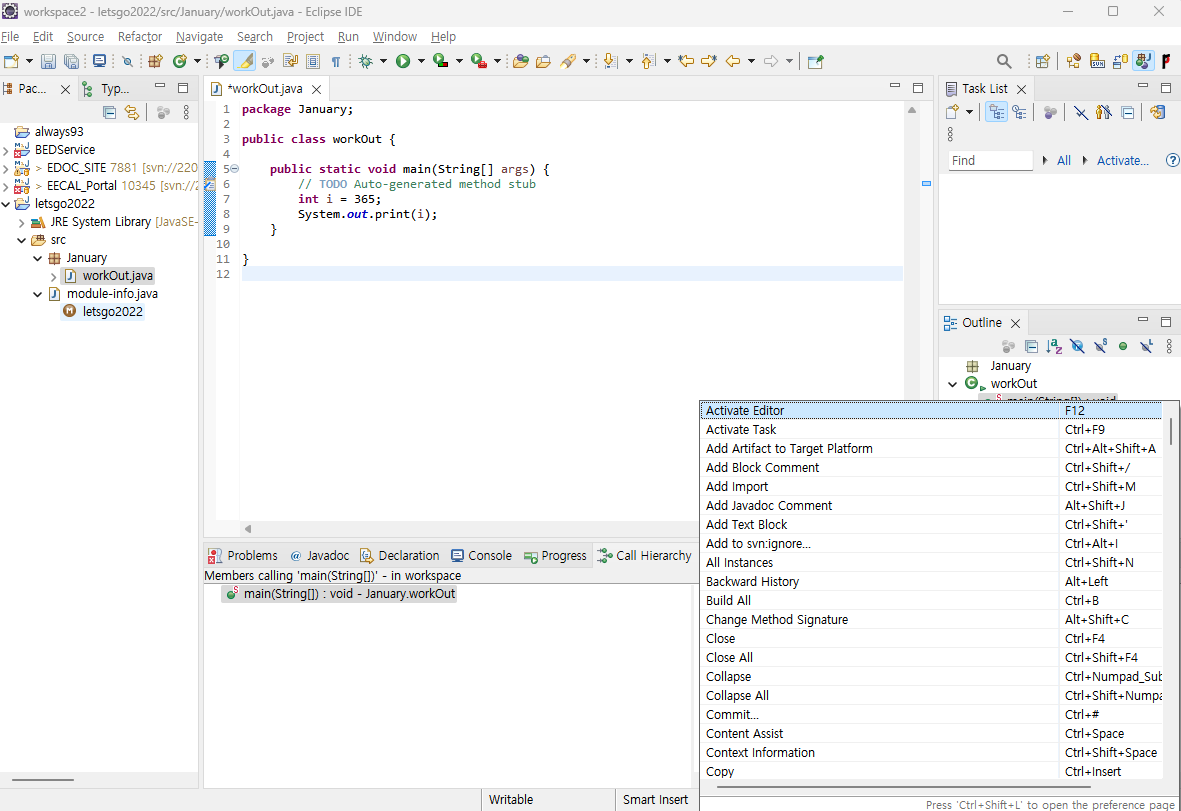Click Synchronize Changed icon in Task List
Image resolution: width=1181 pixels, height=811 pixels.
point(1158,113)
